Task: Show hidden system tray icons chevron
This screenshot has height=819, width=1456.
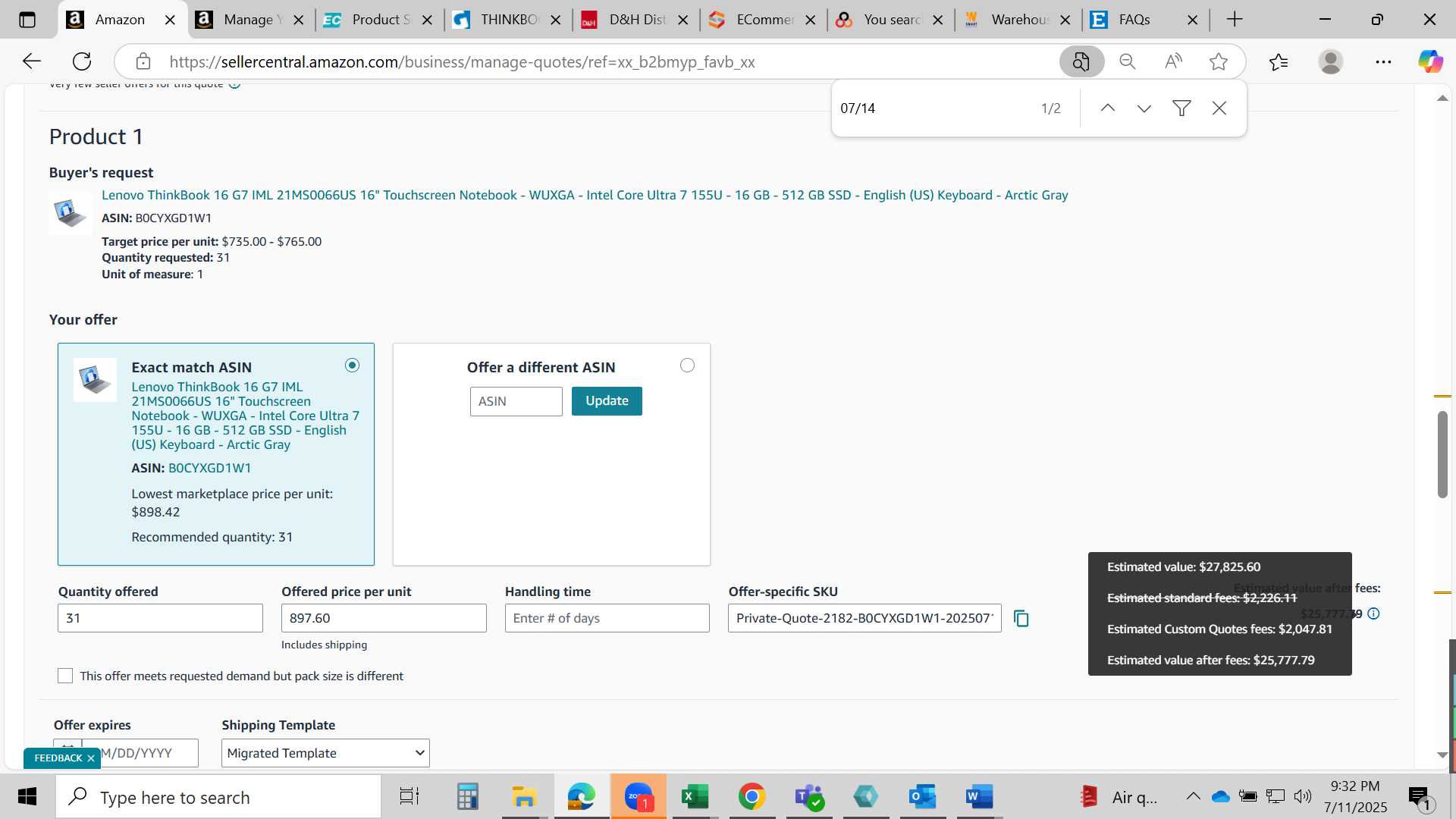Action: coord(1193,796)
